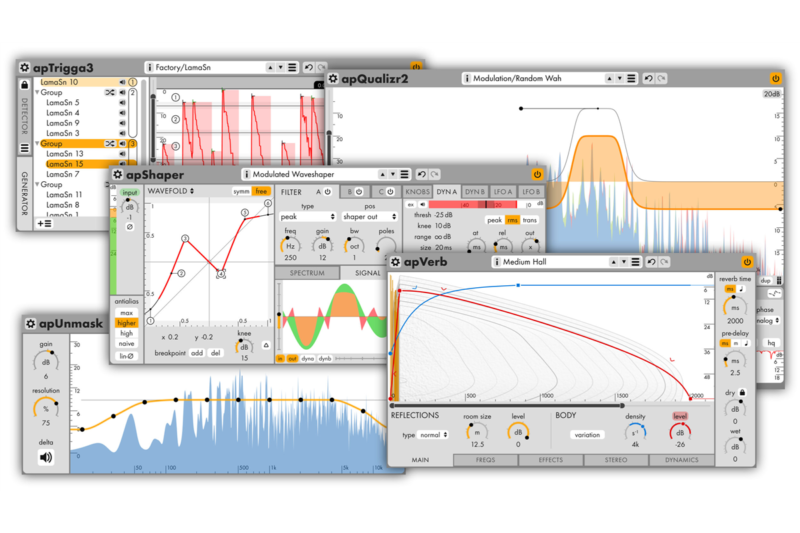Click the apVerb preset info icon
The image size is (800, 533).
(498, 262)
